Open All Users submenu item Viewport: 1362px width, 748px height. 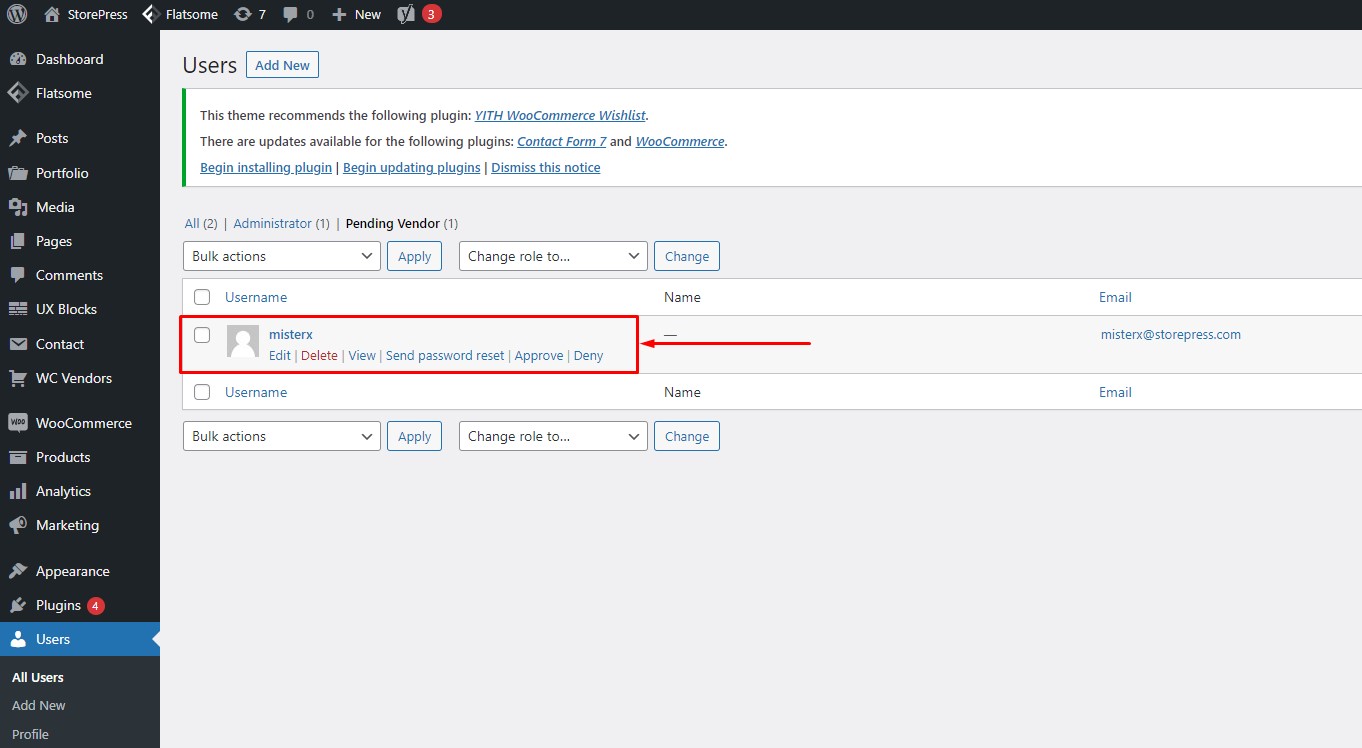click(x=38, y=677)
